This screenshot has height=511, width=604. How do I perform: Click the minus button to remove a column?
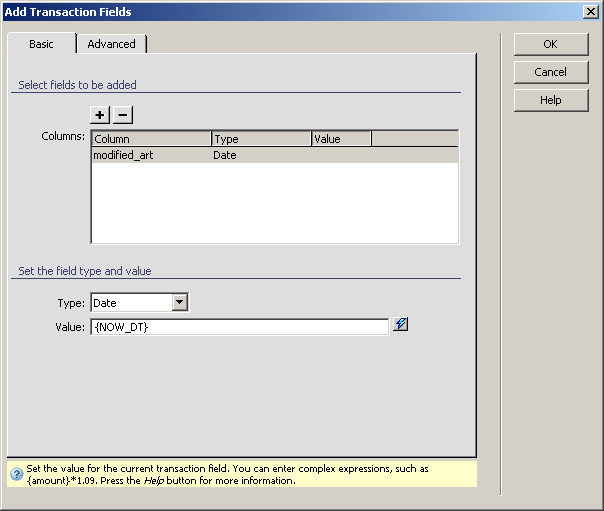pos(122,115)
